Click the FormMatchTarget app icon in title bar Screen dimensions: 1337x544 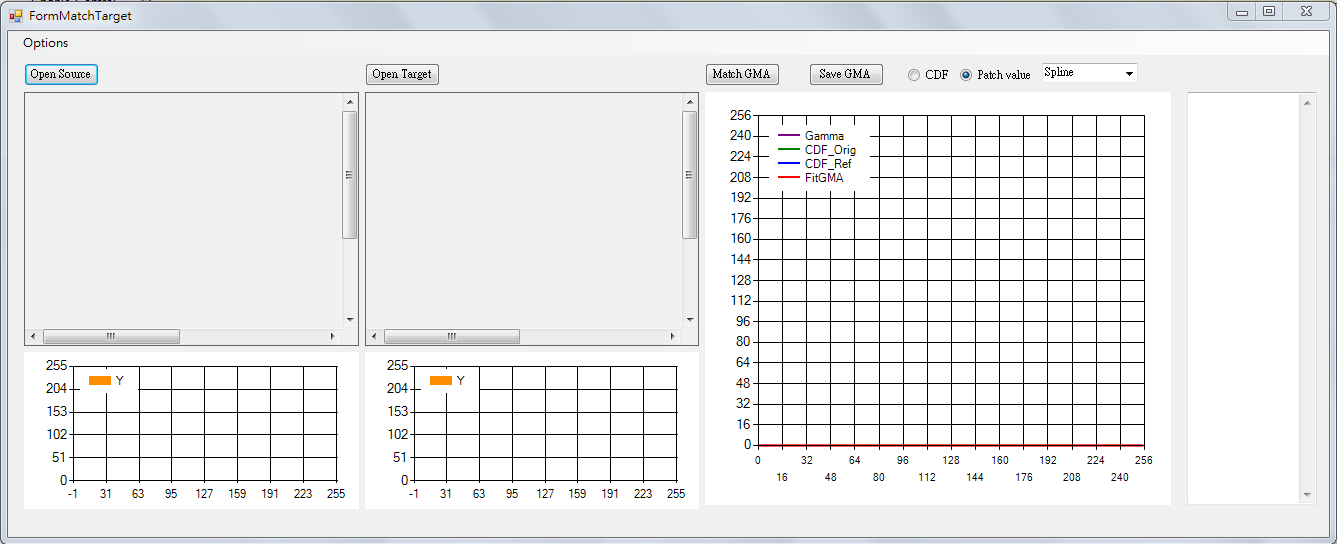click(x=16, y=16)
